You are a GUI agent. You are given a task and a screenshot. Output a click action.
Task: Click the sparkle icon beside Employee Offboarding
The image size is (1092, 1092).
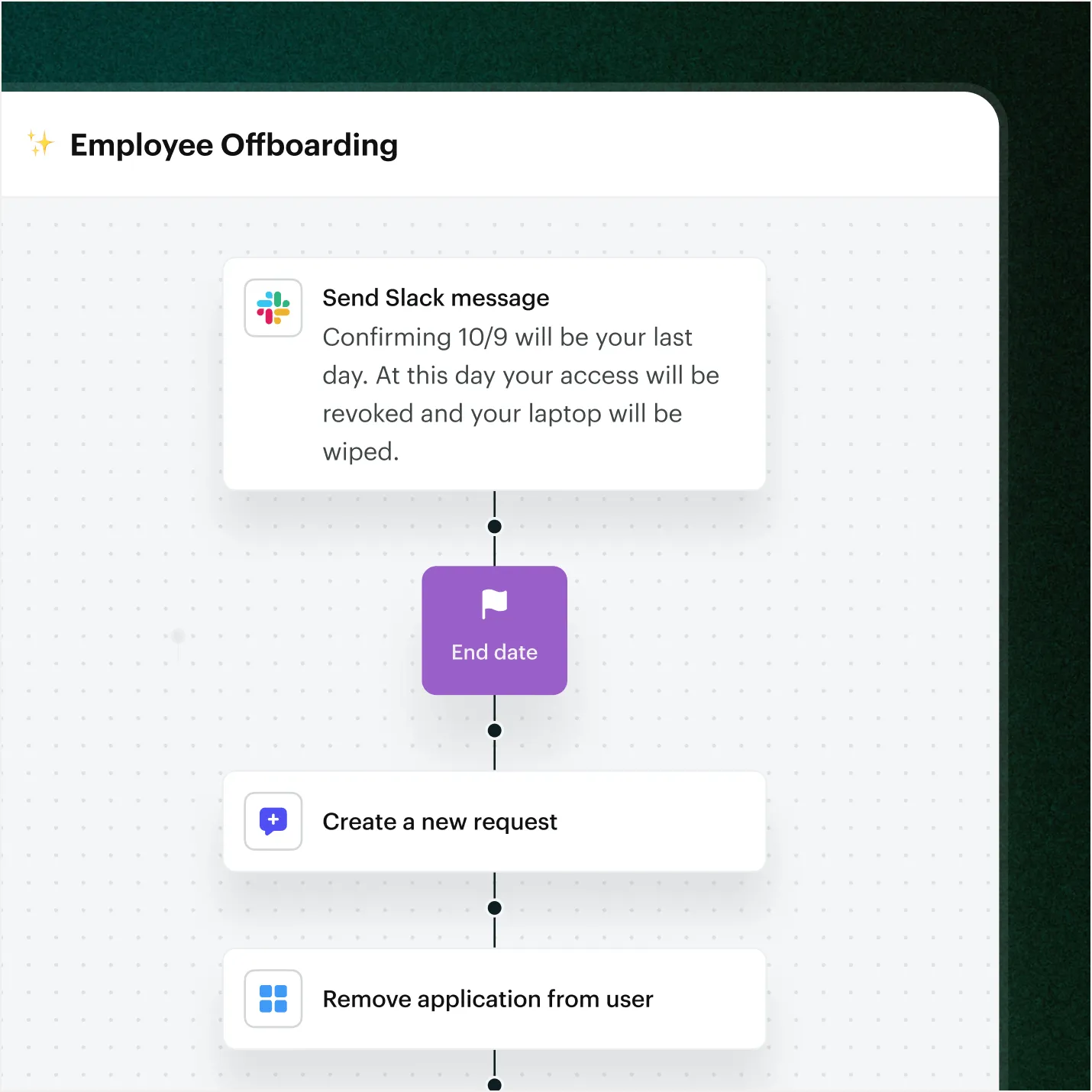[x=41, y=144]
